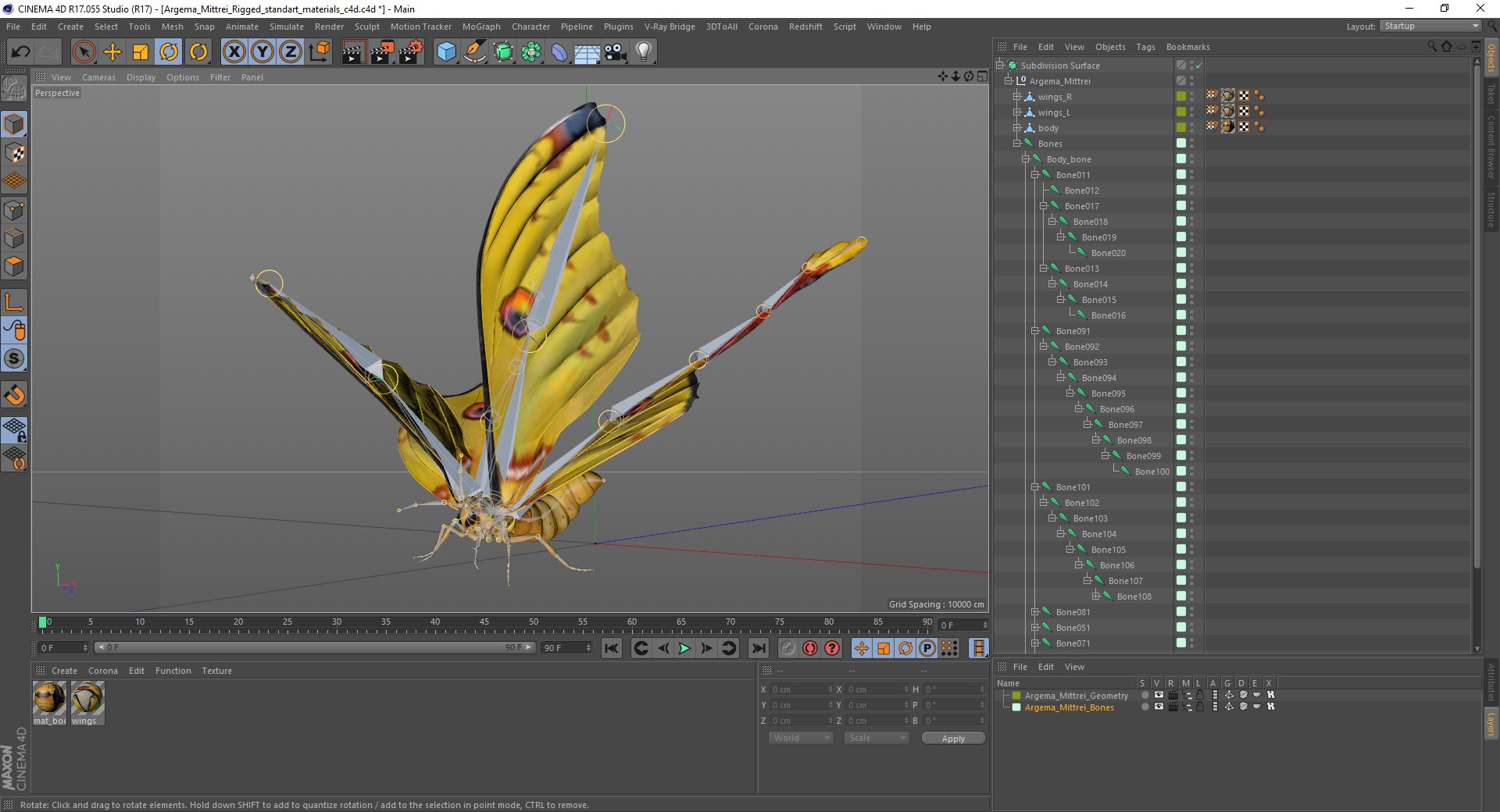Collapse the Bones hierarchy
Viewport: 1500px width, 812px height.
click(1017, 144)
